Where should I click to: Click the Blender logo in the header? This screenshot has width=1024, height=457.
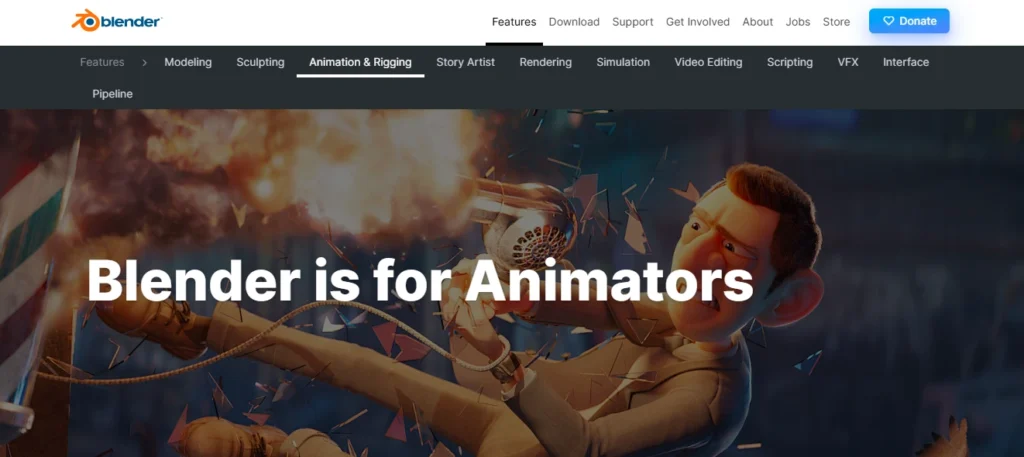[117, 21]
